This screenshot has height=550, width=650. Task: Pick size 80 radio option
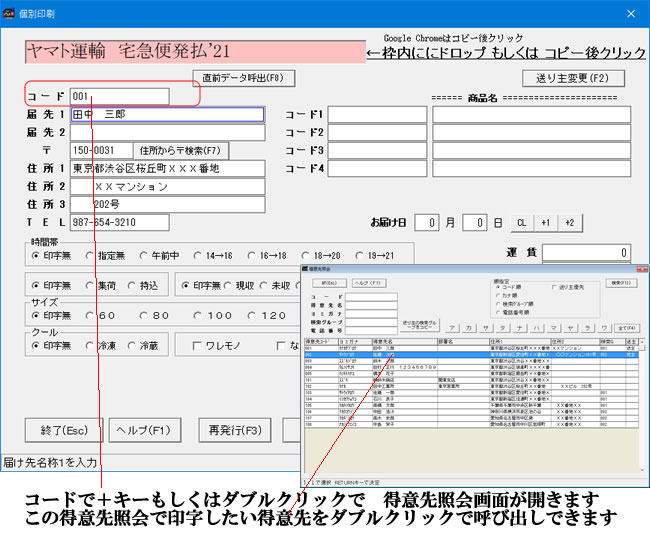145,315
